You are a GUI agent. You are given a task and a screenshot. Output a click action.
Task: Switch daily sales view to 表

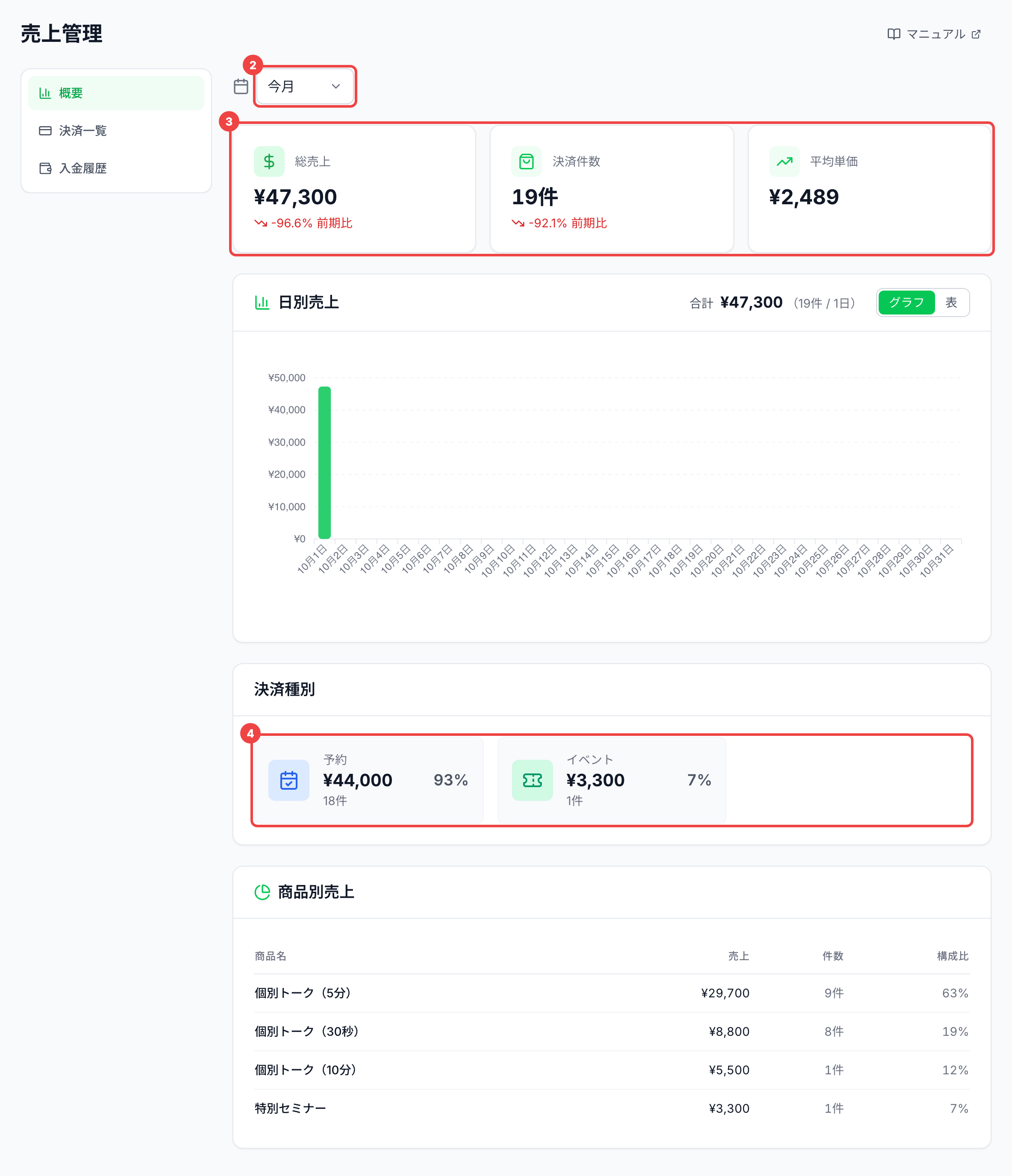951,303
